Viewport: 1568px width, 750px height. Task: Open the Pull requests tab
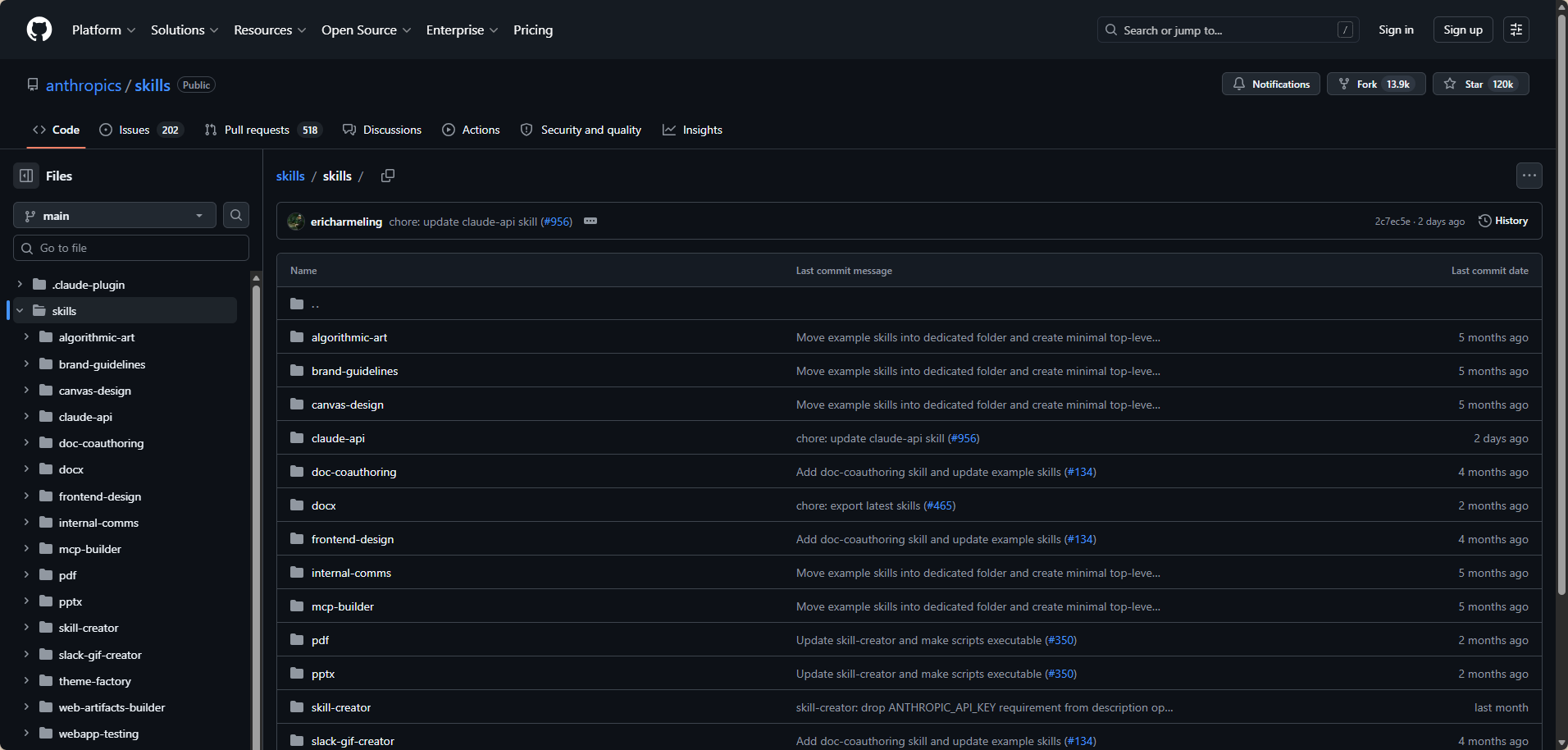click(x=263, y=130)
